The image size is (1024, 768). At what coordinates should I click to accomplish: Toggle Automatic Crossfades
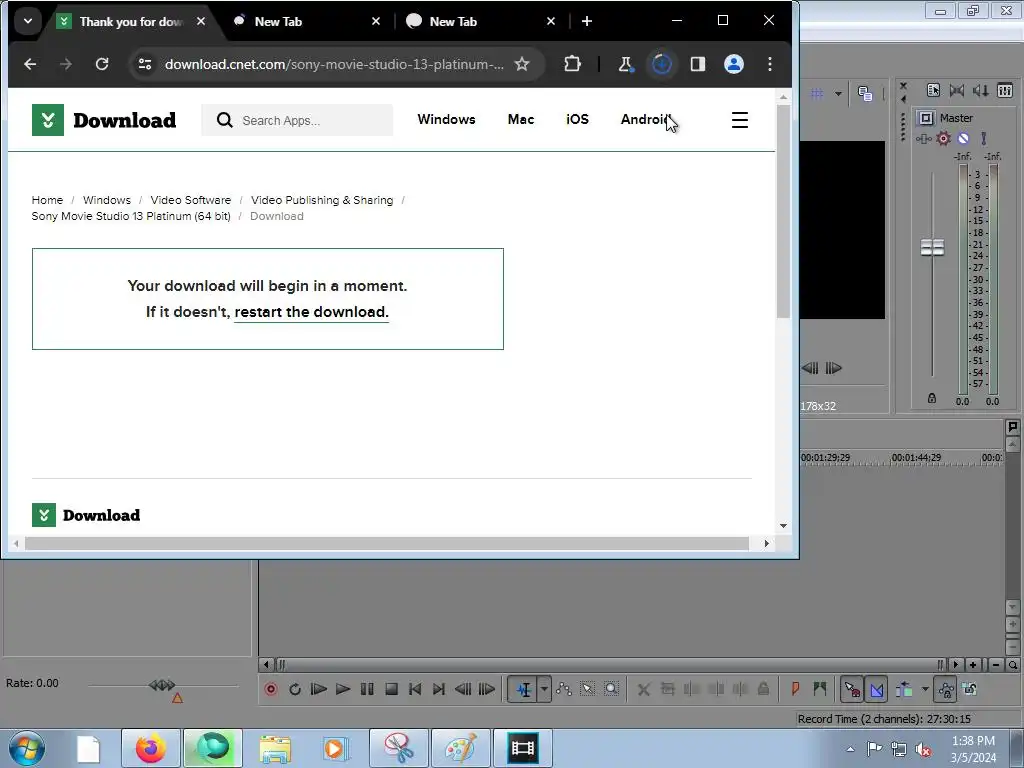[x=876, y=689]
